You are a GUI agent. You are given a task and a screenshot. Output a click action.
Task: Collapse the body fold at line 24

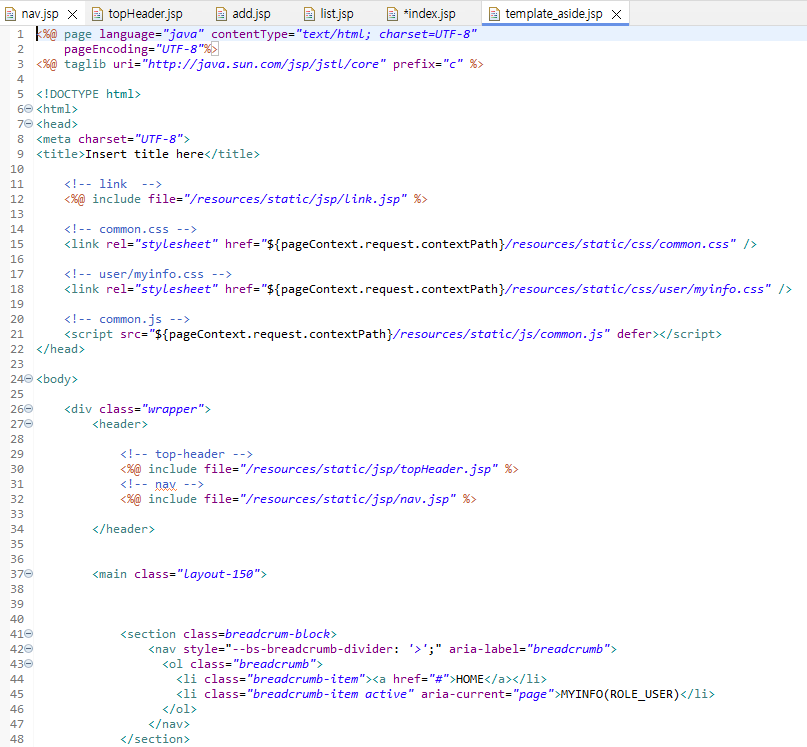point(29,379)
